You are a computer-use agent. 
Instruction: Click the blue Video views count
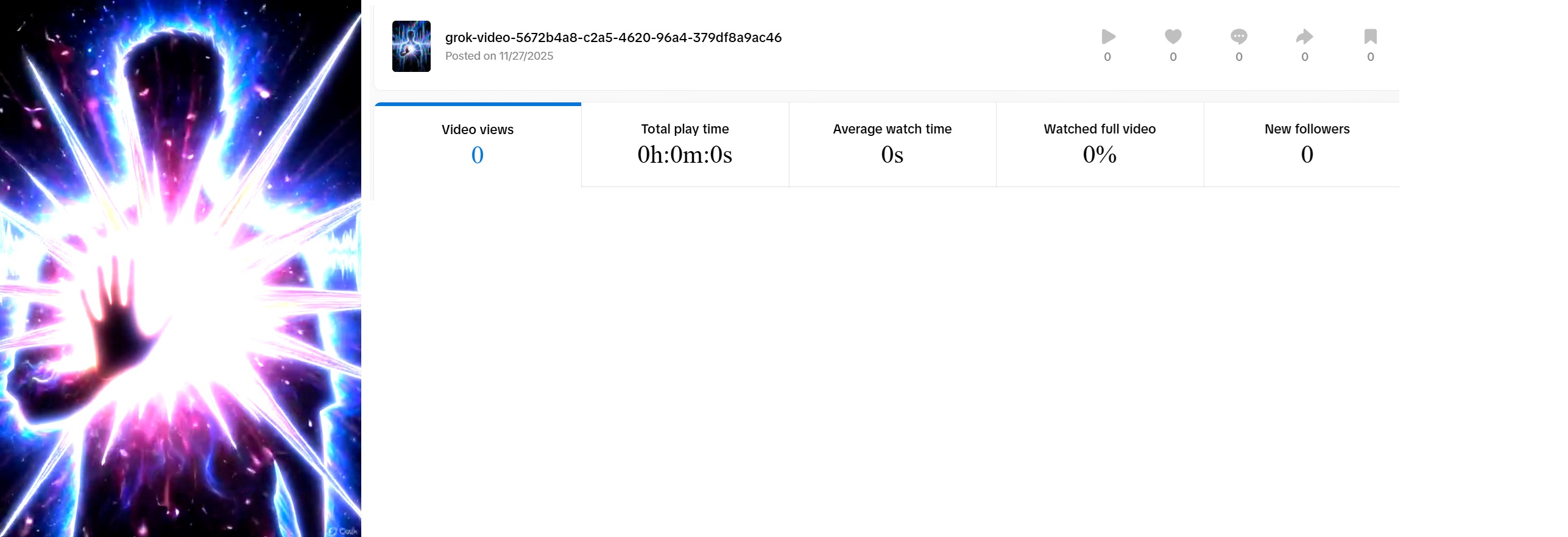(478, 155)
